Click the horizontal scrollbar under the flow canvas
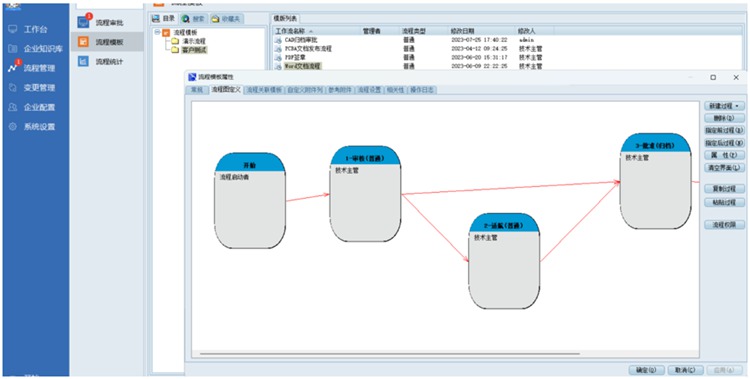The height and width of the screenshot is (379, 750). pyautogui.click(x=390, y=354)
